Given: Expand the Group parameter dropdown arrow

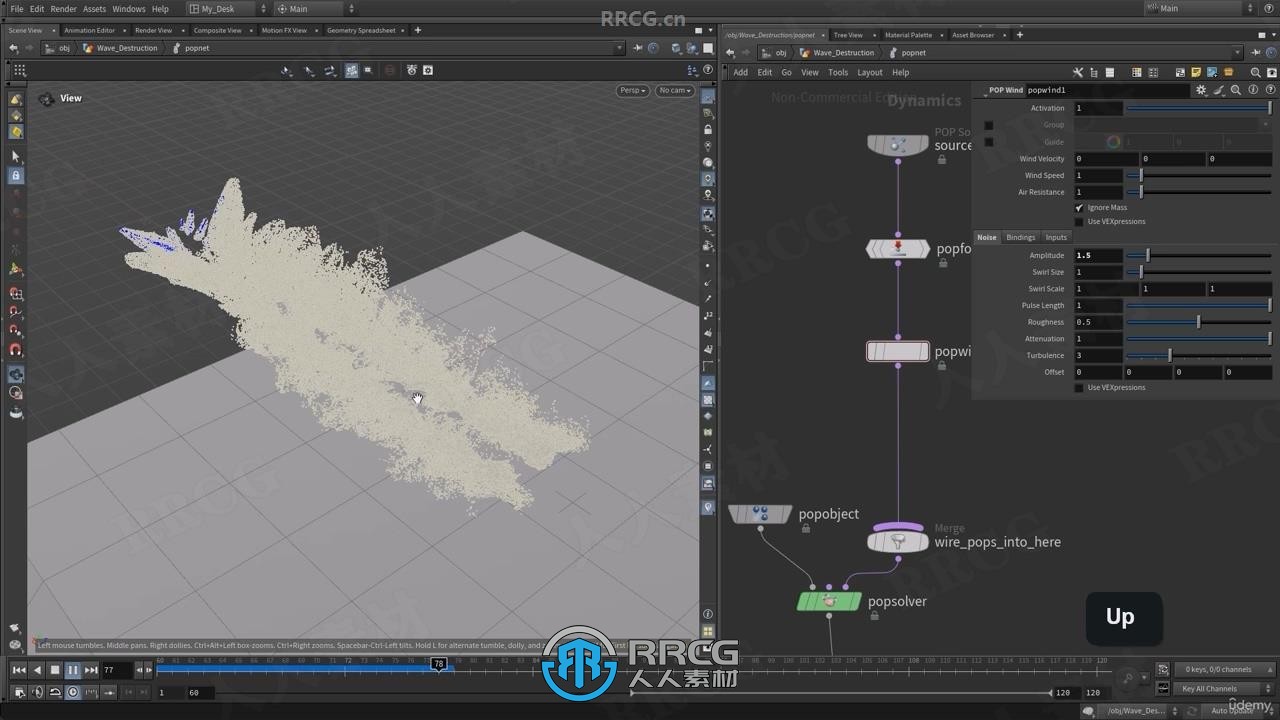Looking at the screenshot, I should click(1265, 125).
